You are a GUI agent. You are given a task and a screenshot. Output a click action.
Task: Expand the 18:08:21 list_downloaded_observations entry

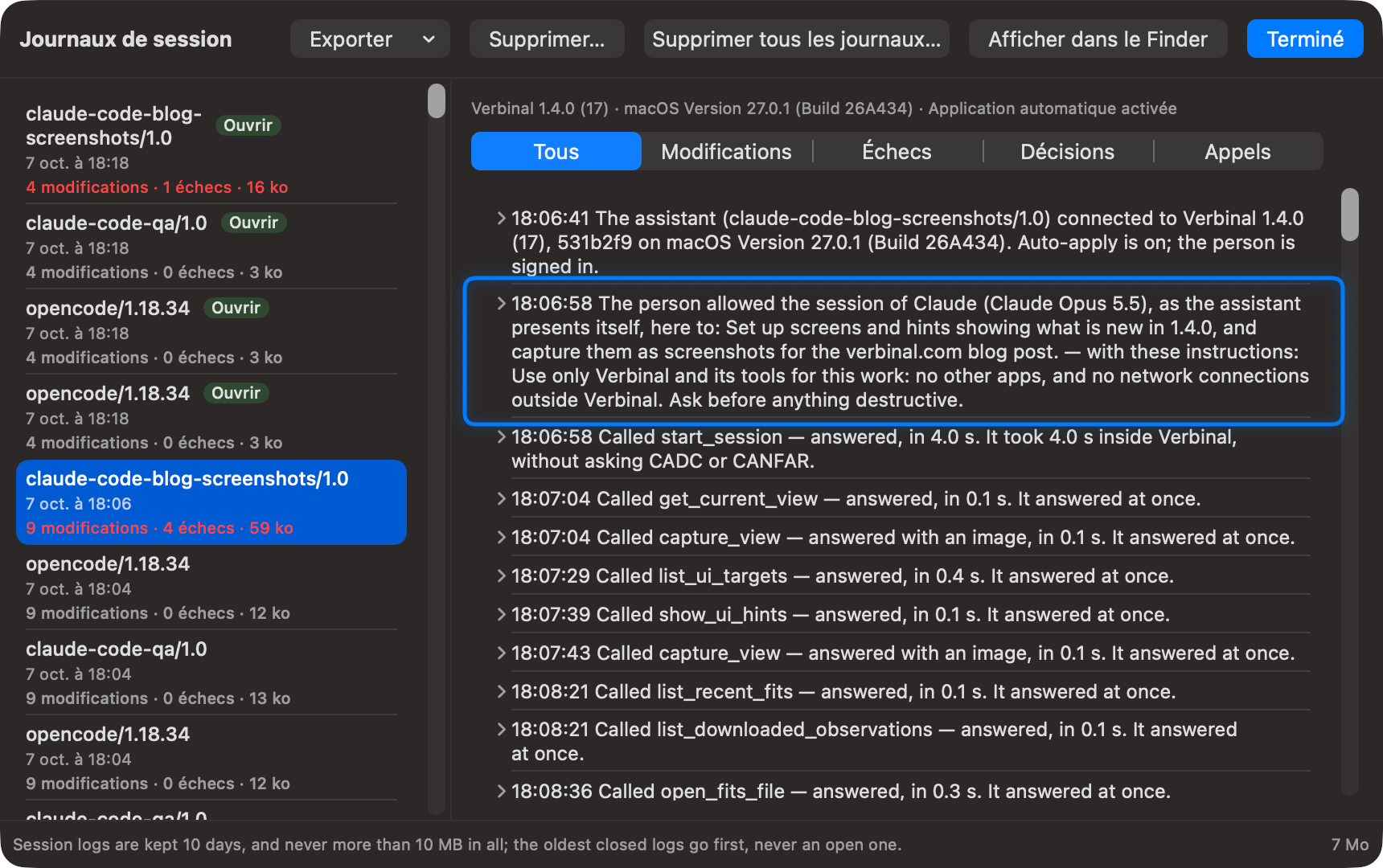(x=501, y=729)
